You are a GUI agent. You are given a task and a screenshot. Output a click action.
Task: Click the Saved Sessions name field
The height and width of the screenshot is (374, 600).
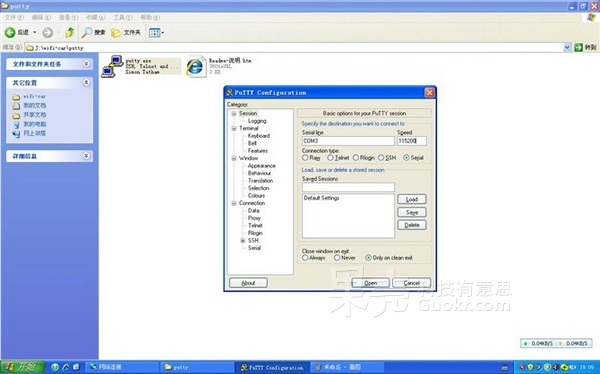[x=348, y=187]
